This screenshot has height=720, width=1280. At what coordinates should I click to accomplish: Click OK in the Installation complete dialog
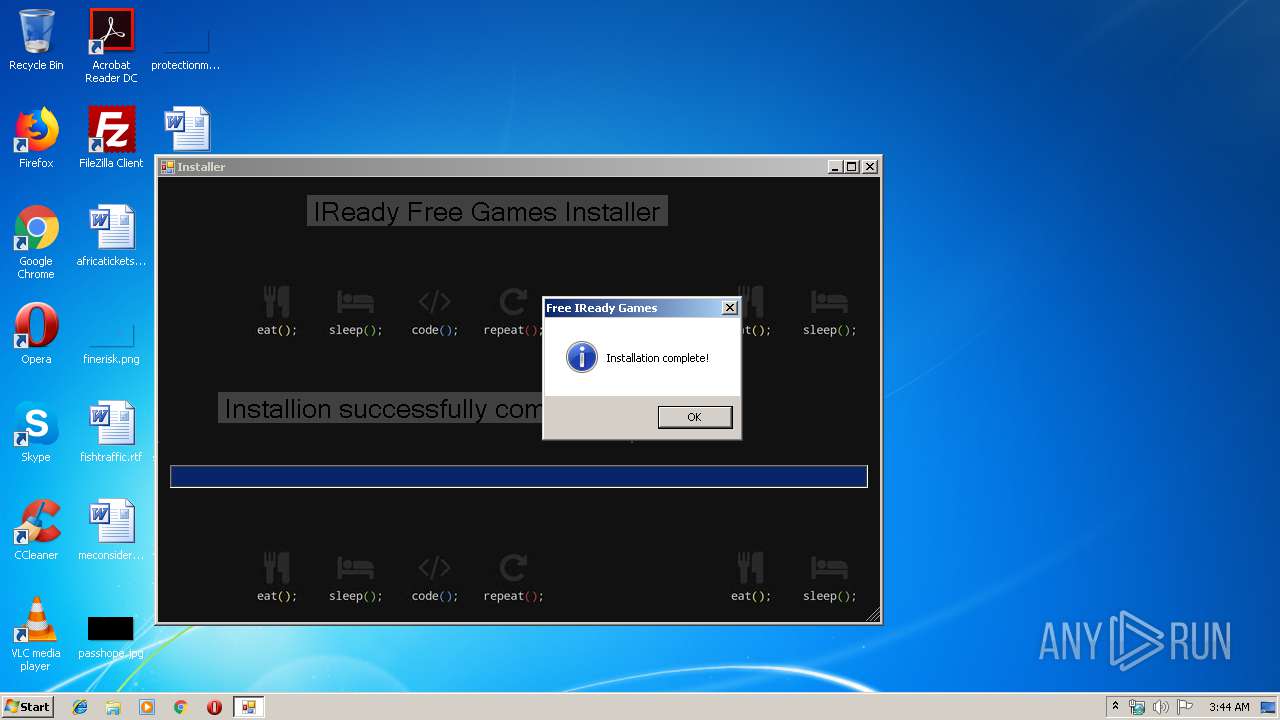pos(695,417)
